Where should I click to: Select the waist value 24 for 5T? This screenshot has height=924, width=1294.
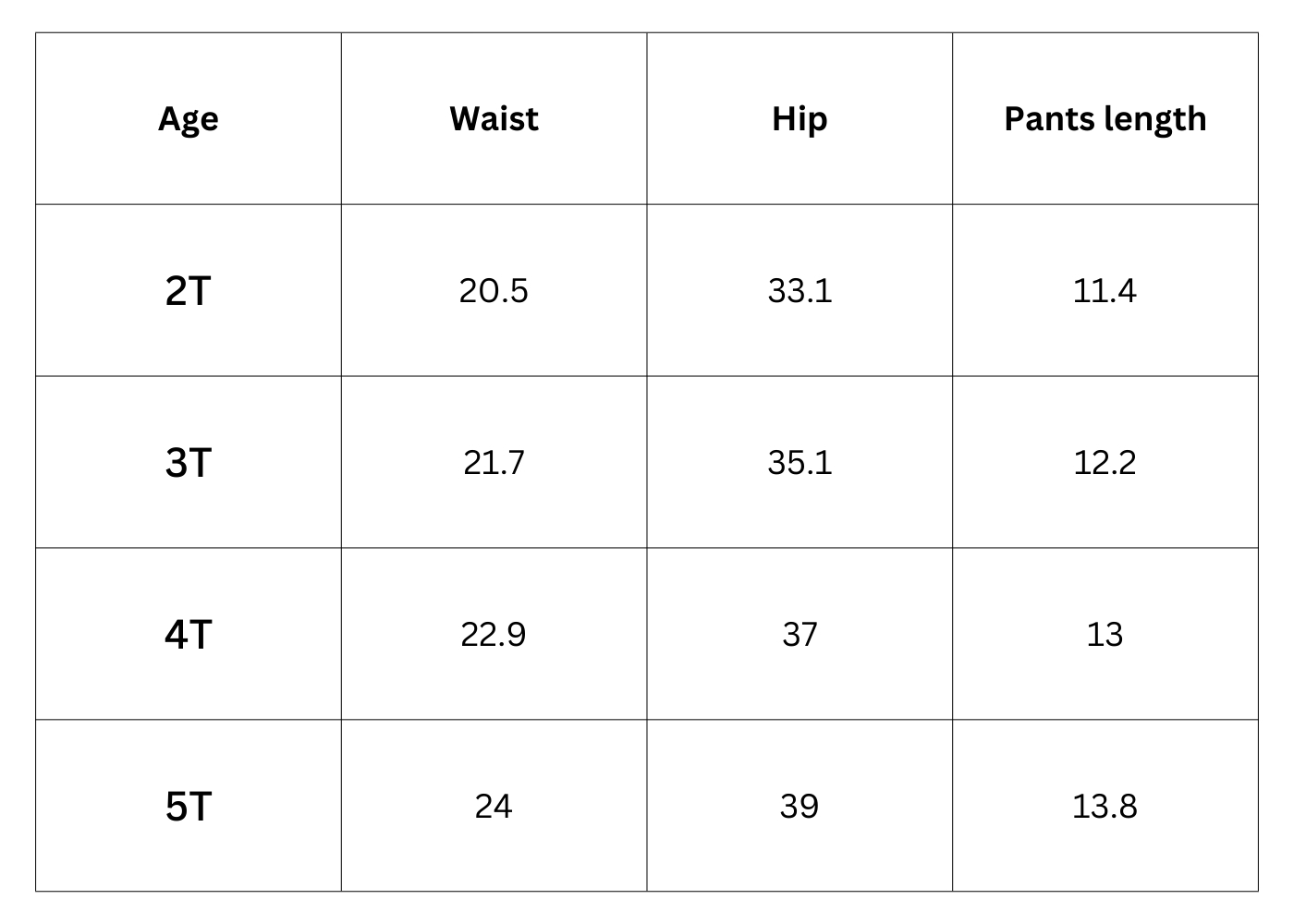click(x=494, y=807)
